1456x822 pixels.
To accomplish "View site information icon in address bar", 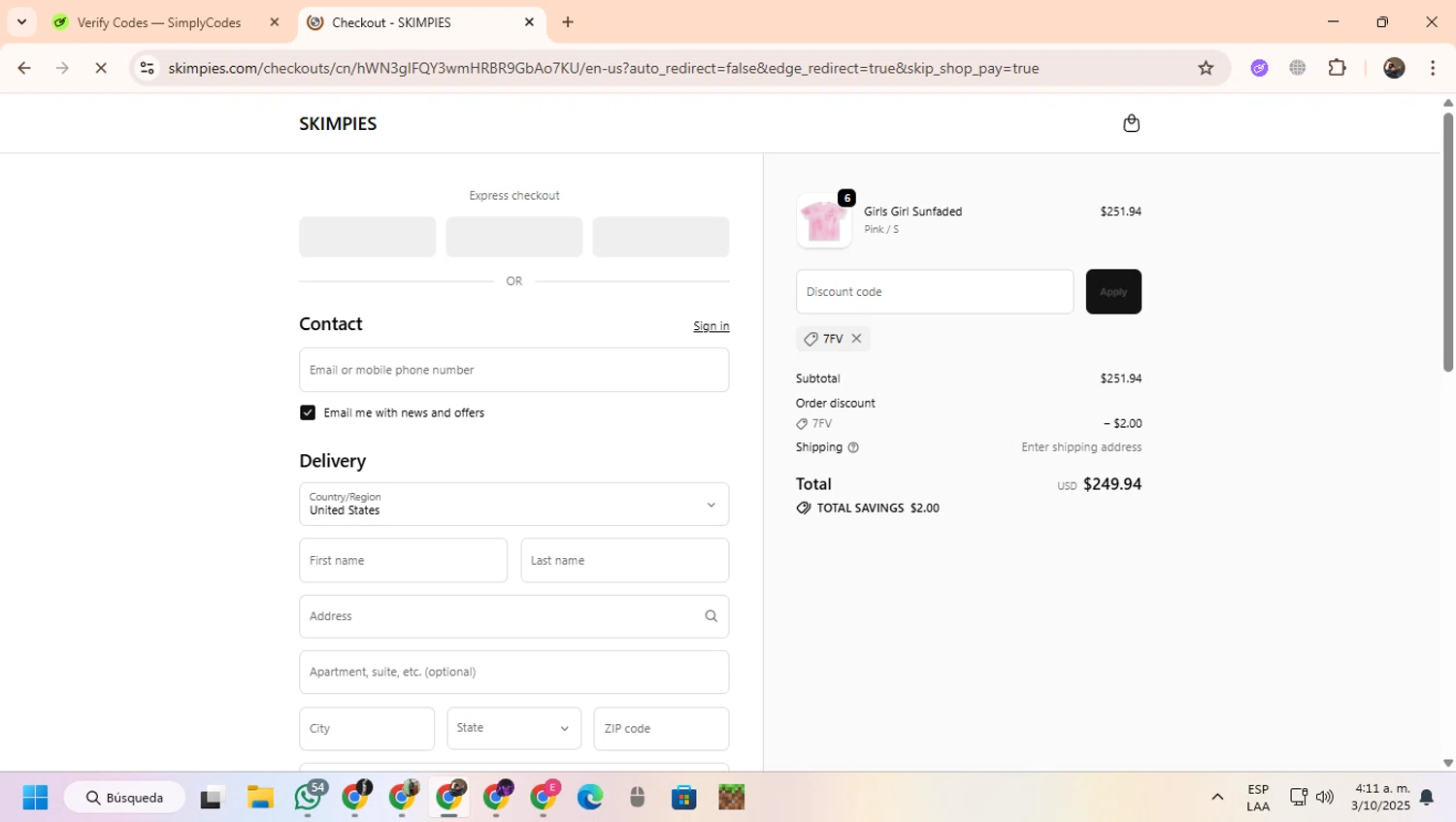I will click(x=147, y=68).
